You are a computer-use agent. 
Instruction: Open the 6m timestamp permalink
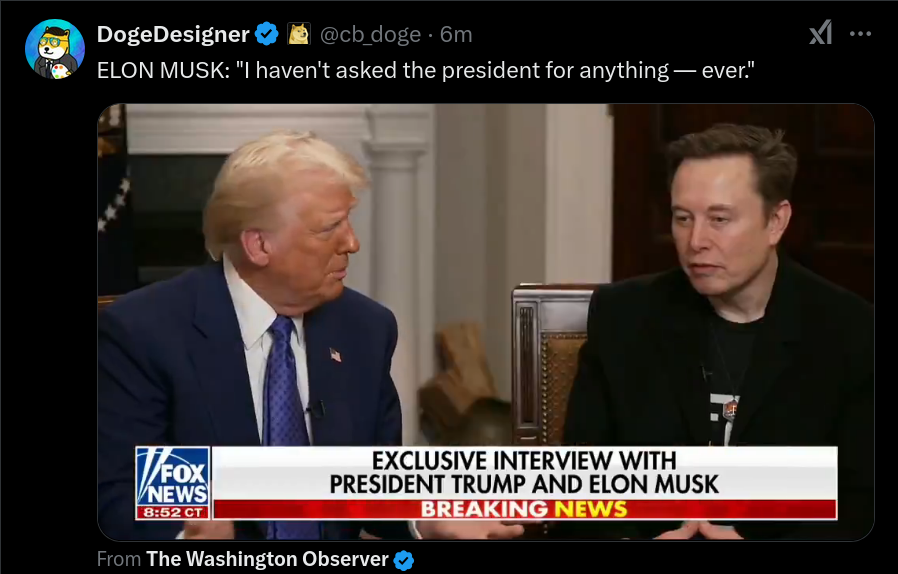coord(456,34)
